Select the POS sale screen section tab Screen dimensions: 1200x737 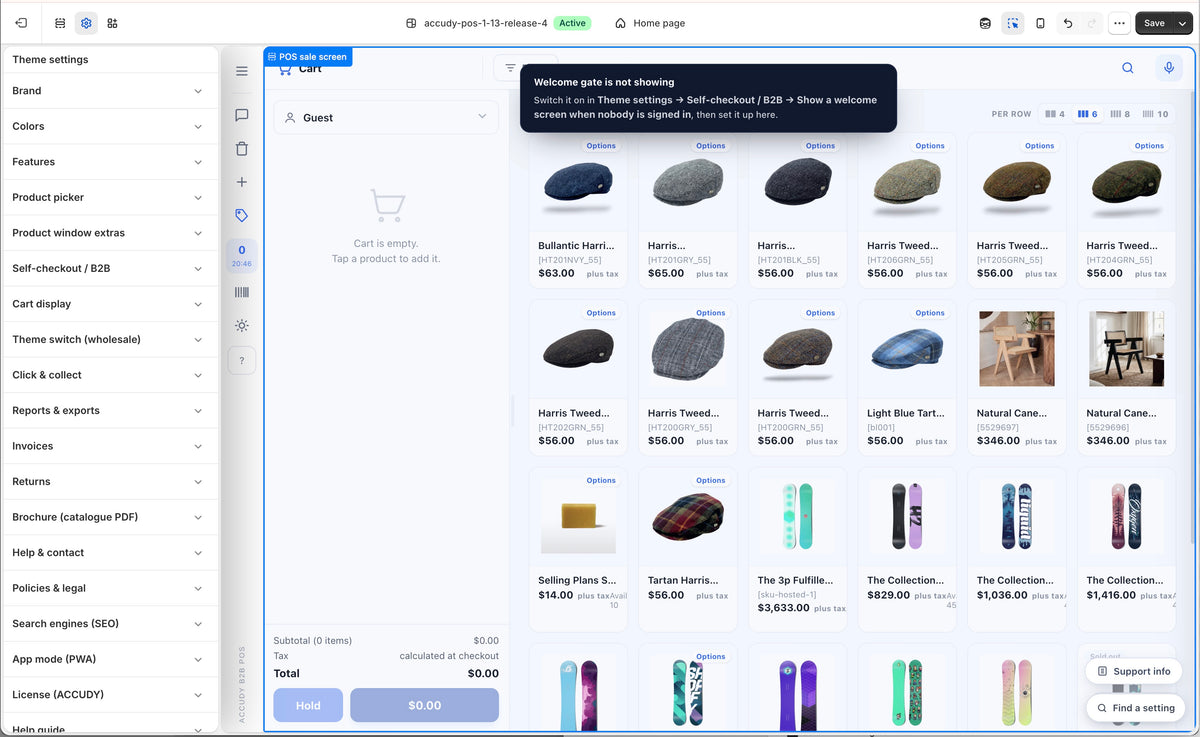coord(308,57)
